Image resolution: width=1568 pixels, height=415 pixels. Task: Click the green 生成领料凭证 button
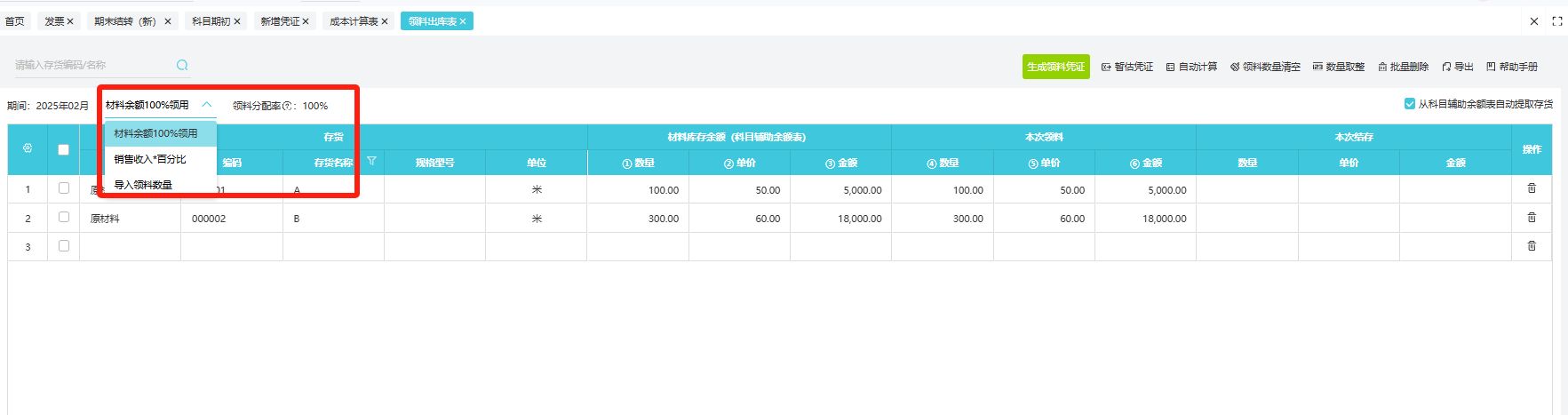tap(1055, 67)
